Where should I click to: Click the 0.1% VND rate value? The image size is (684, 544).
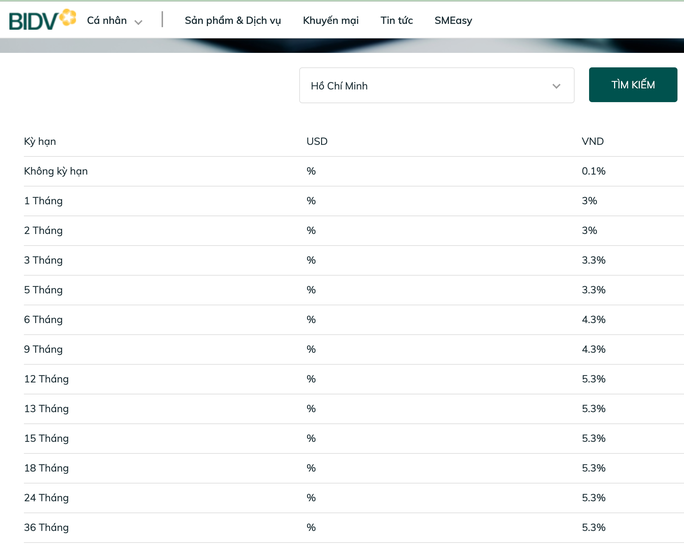[x=593, y=171]
